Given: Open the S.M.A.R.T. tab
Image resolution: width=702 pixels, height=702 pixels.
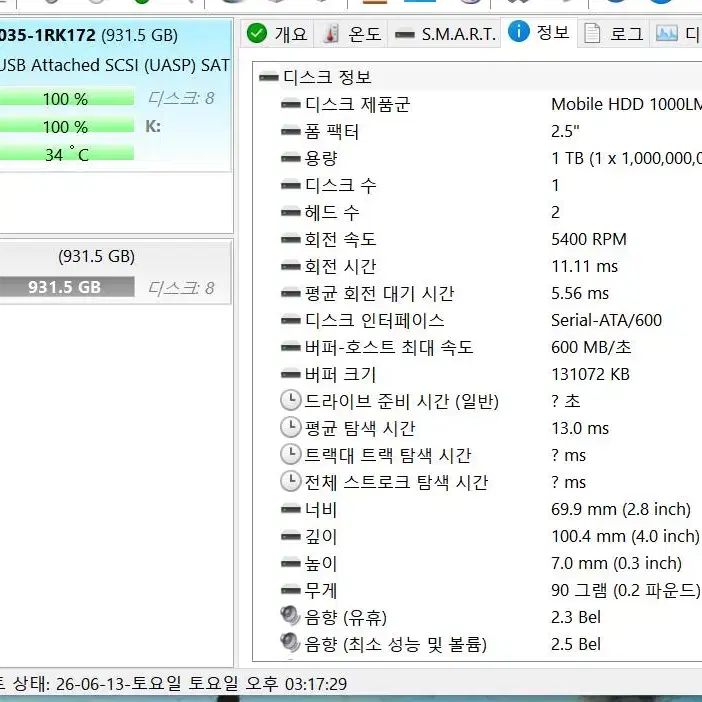Looking at the screenshot, I should (445, 33).
